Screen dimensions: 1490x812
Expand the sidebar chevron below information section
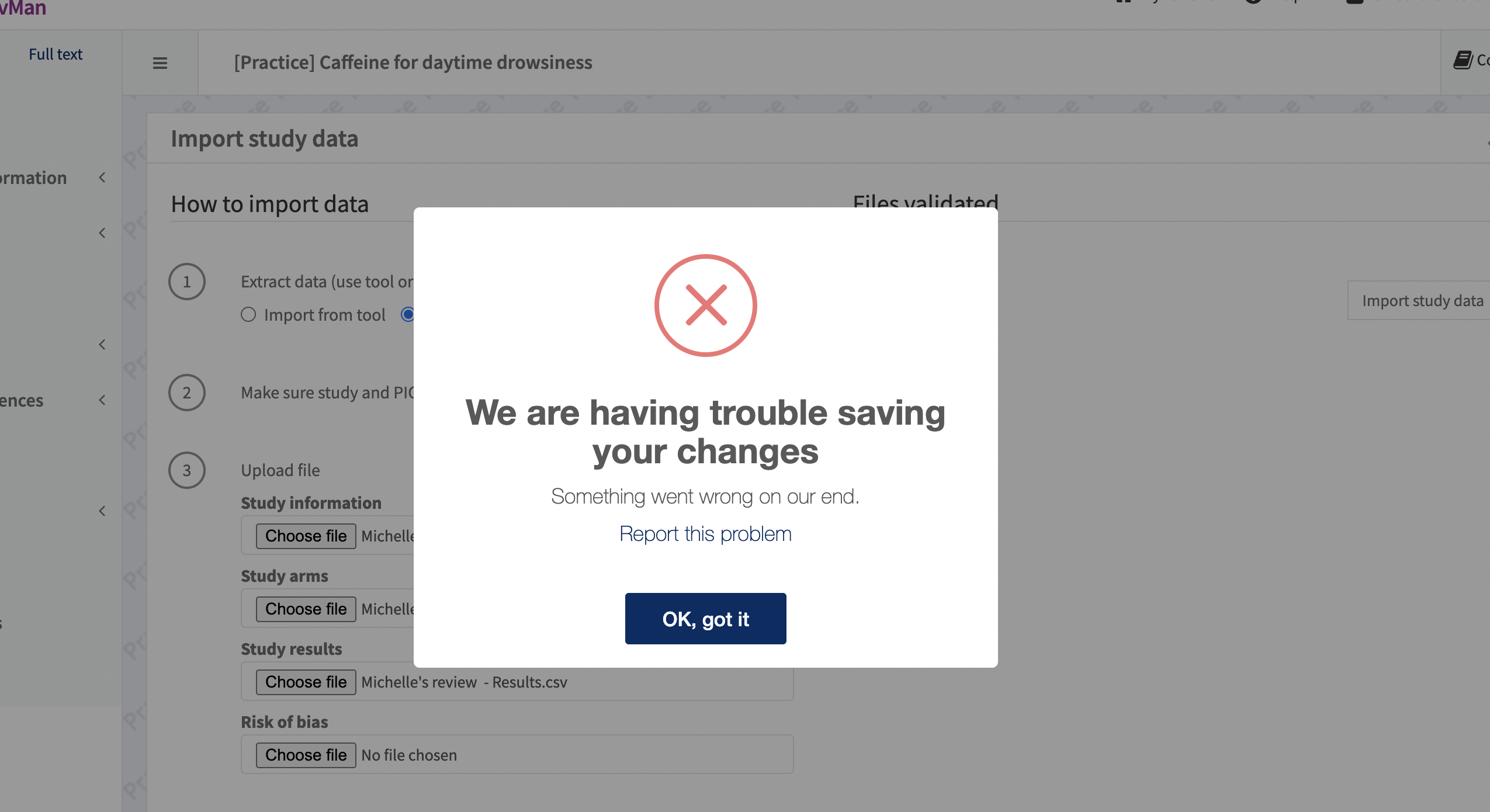pos(102,233)
